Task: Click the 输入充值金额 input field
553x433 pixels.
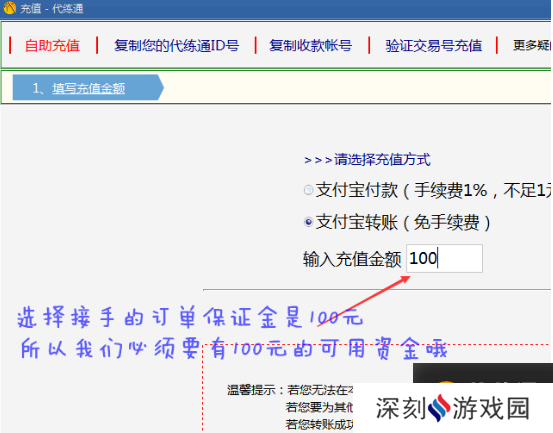Action: click(444, 258)
